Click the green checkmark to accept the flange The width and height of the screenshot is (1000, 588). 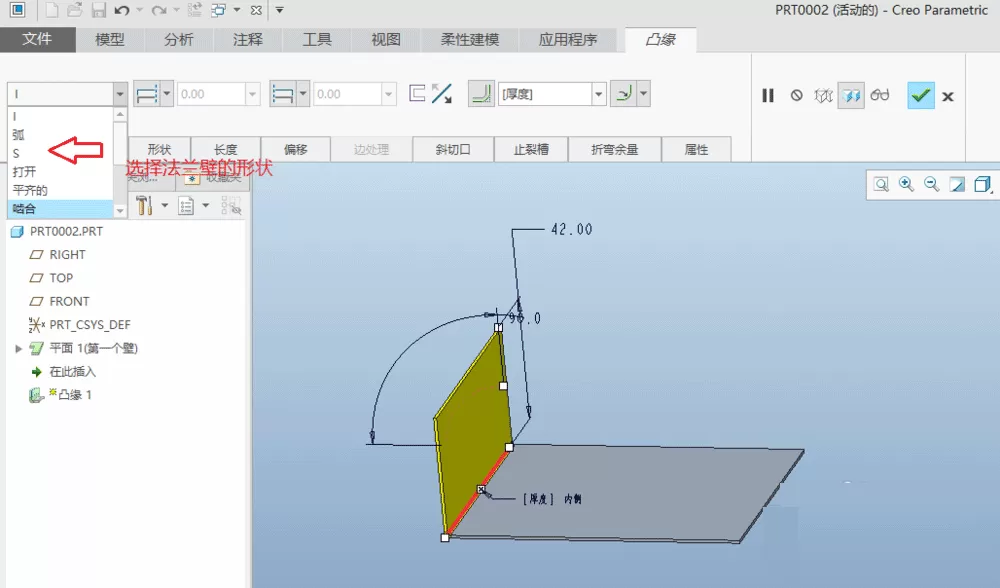tap(920, 96)
